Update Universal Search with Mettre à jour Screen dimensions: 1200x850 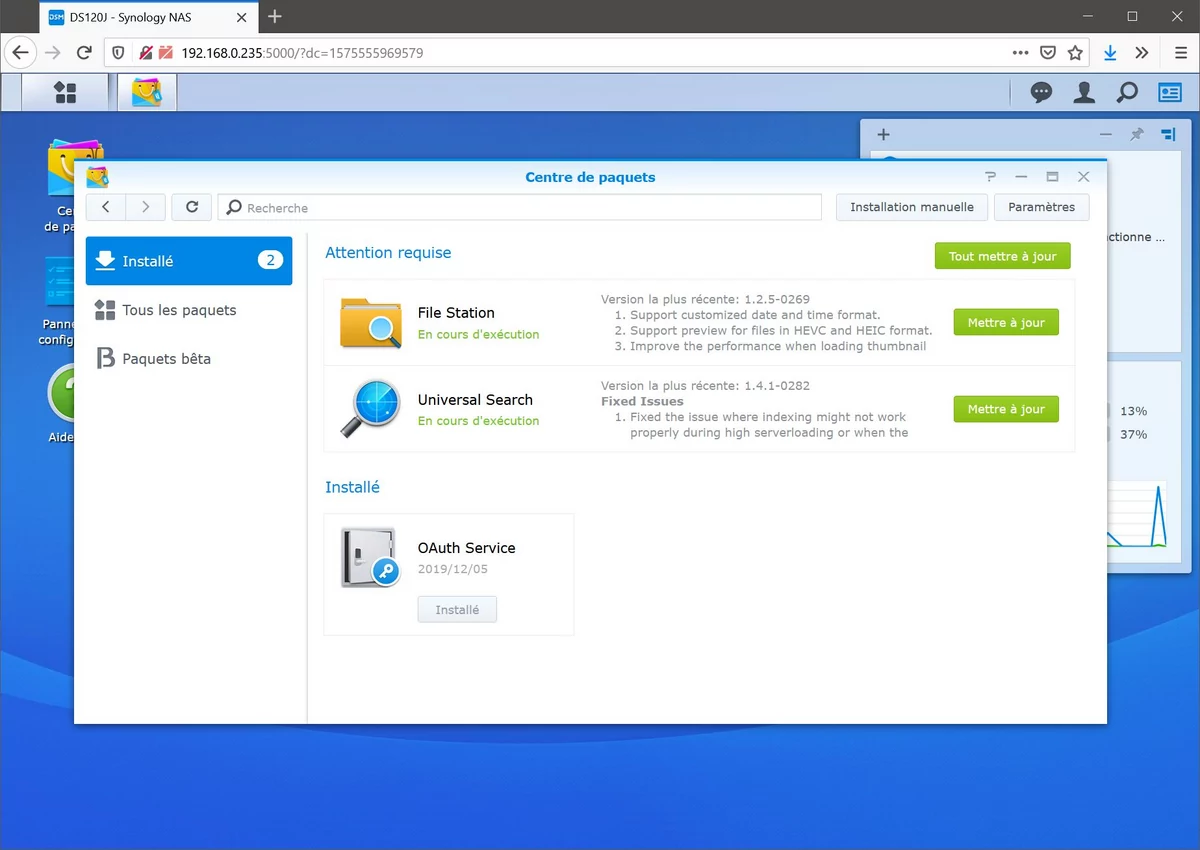coord(1006,408)
